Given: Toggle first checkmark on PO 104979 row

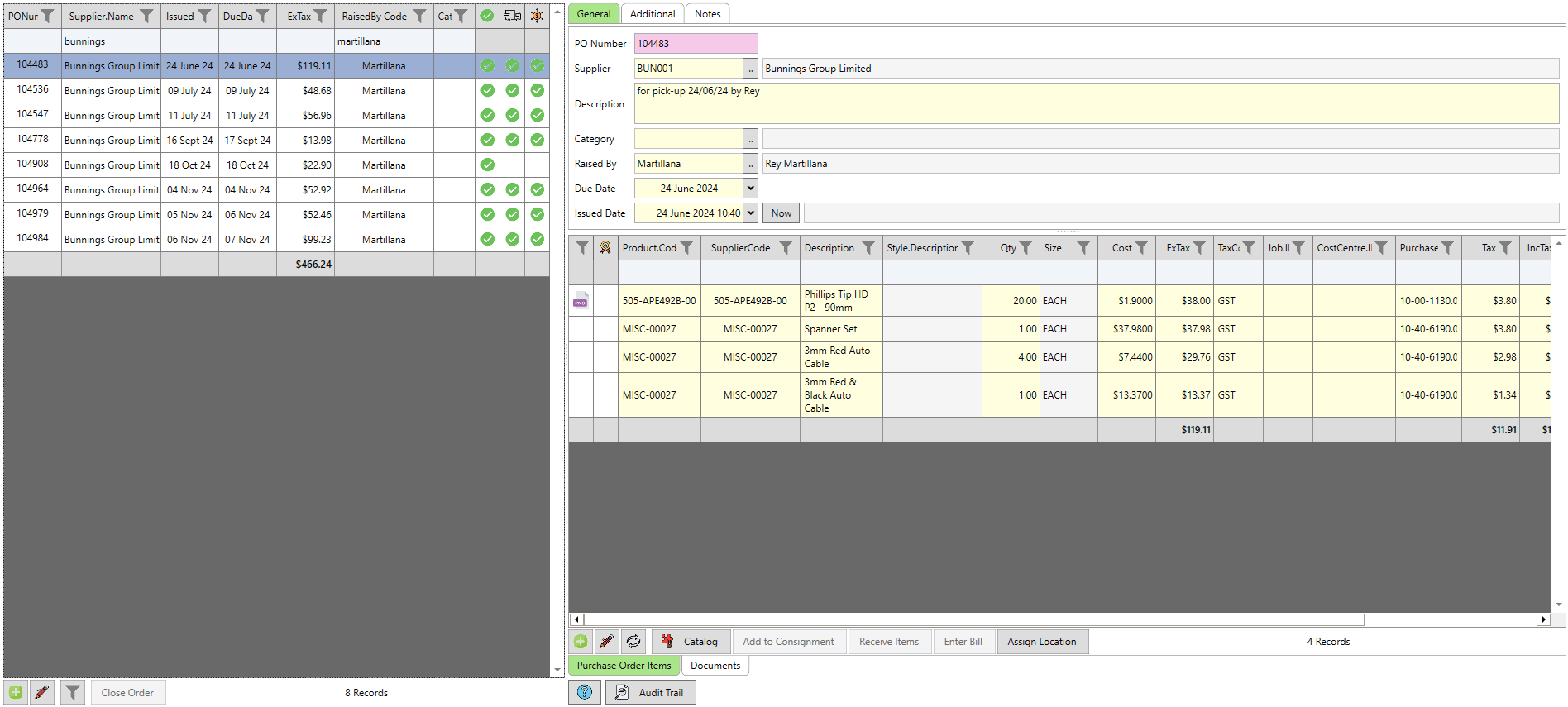Looking at the screenshot, I should 488,214.
